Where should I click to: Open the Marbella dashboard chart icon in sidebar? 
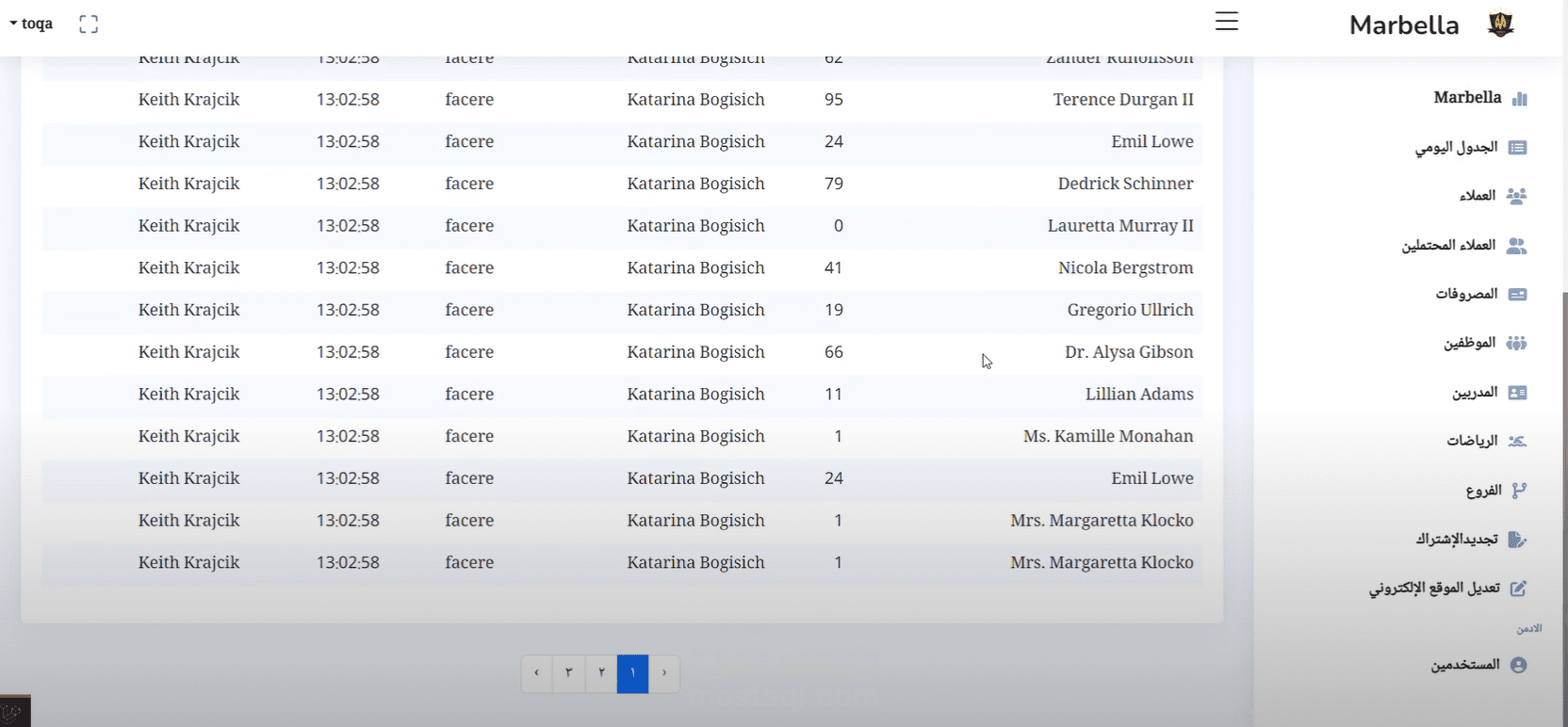(1519, 98)
